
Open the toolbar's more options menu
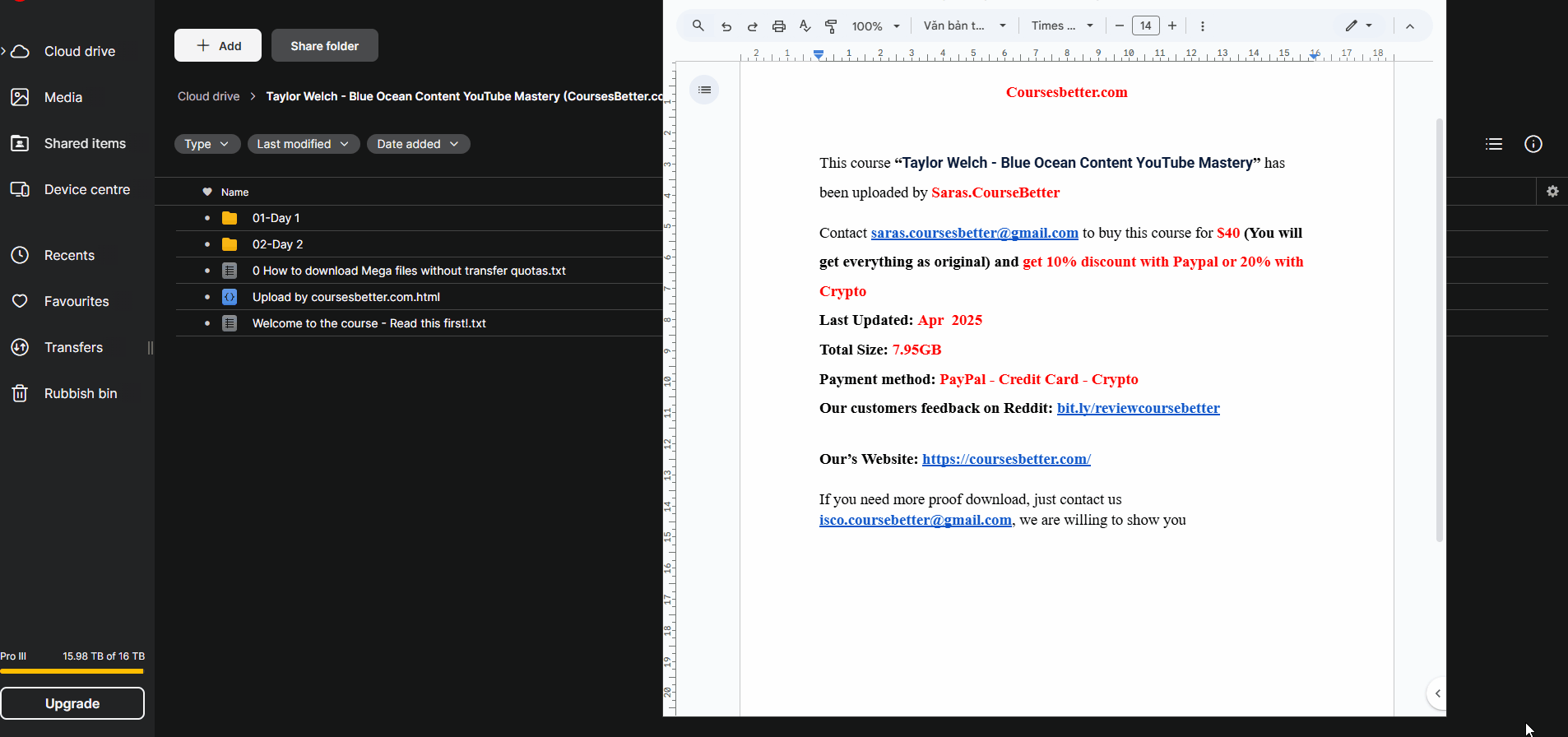pyautogui.click(x=1203, y=26)
